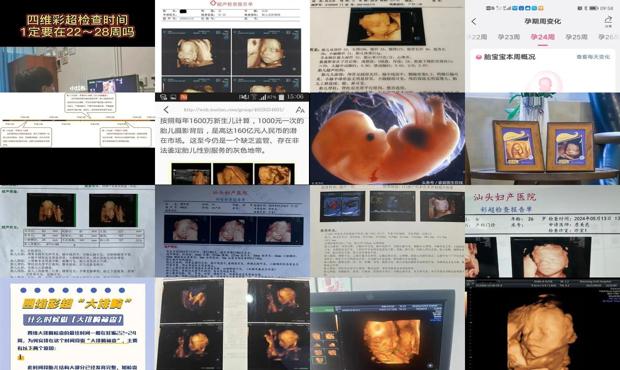The height and width of the screenshot is (370, 620).
Task: Tap back arrow in 孕期周变化 screen
Action: click(474, 21)
